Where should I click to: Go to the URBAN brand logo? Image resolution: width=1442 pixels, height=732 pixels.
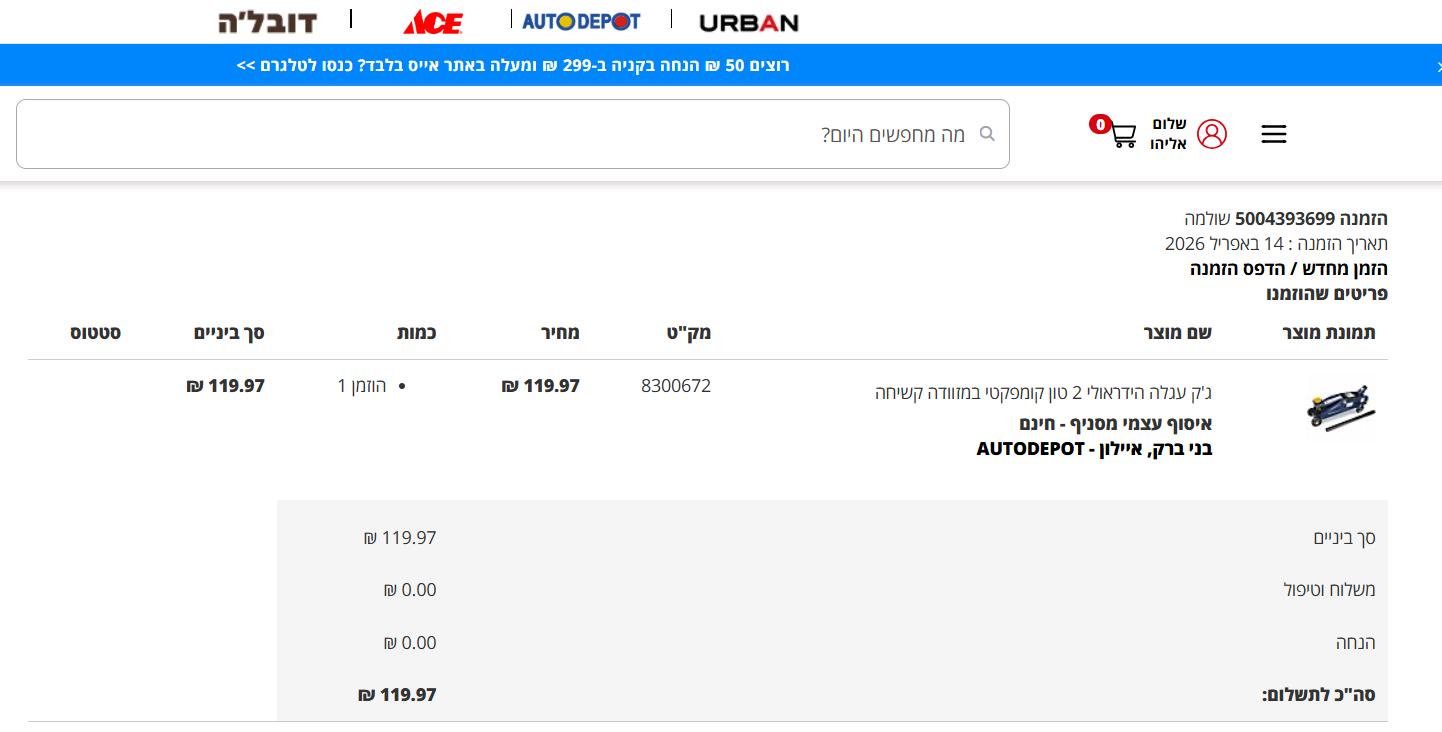[749, 22]
